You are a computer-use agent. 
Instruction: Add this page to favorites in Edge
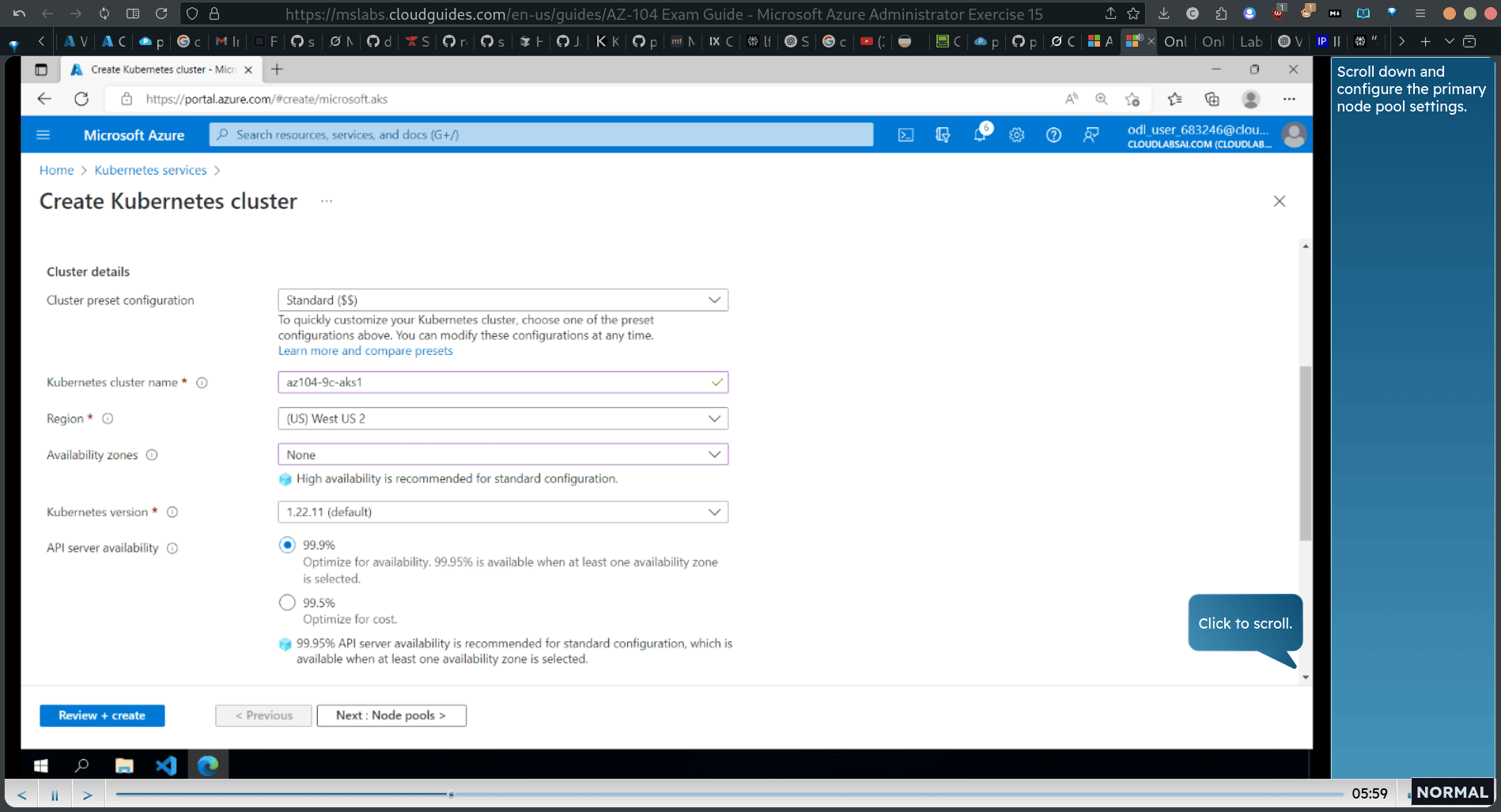(1132, 99)
